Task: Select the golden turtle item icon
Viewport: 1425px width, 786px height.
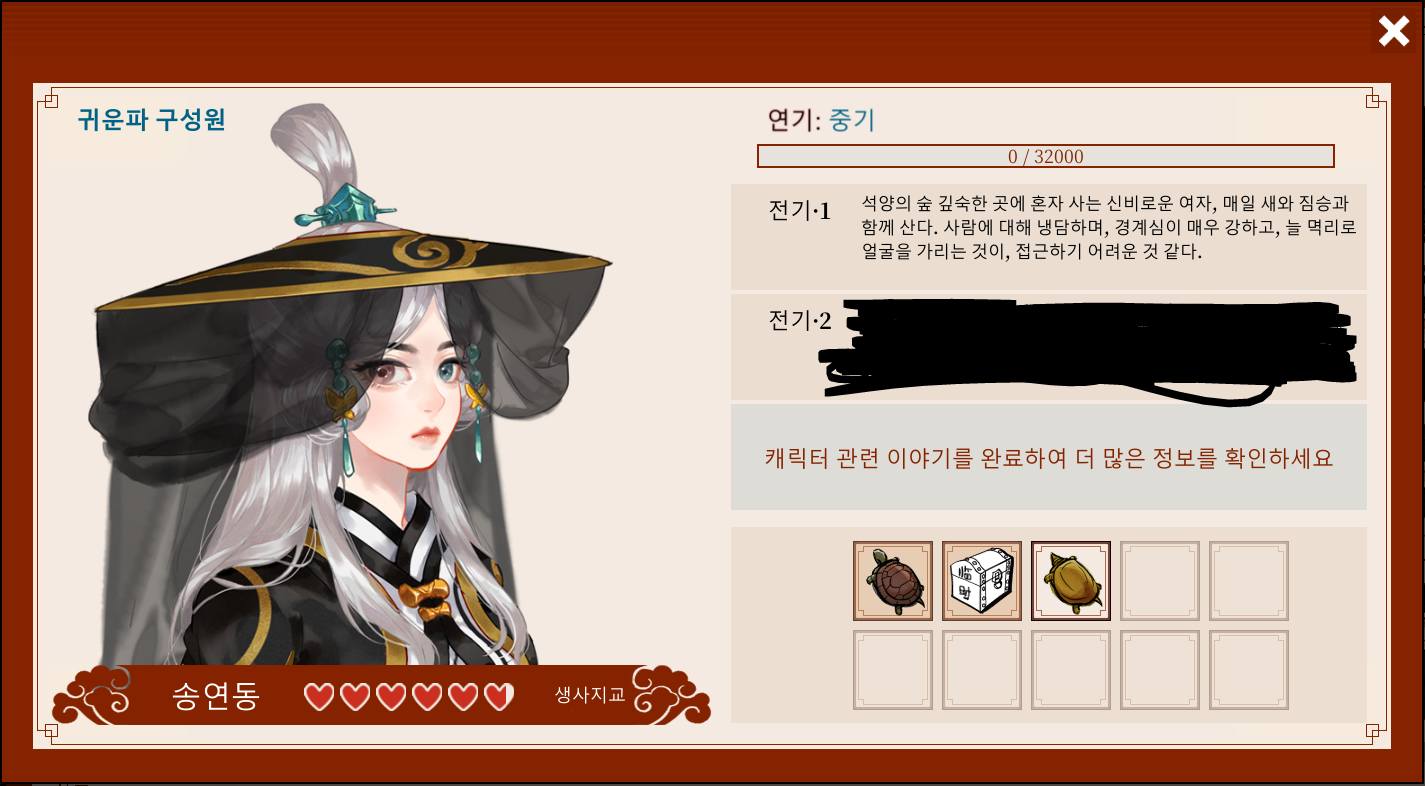Action: tap(1071, 581)
